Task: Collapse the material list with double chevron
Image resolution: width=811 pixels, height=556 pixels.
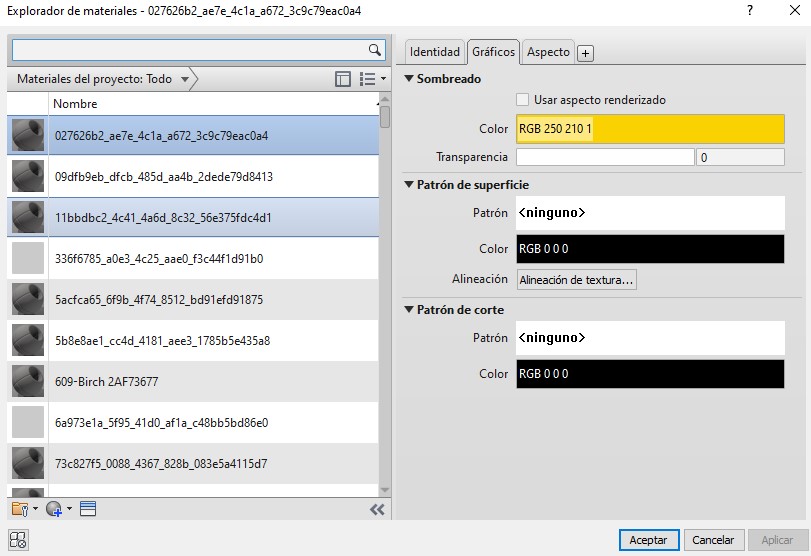Action: click(x=377, y=509)
